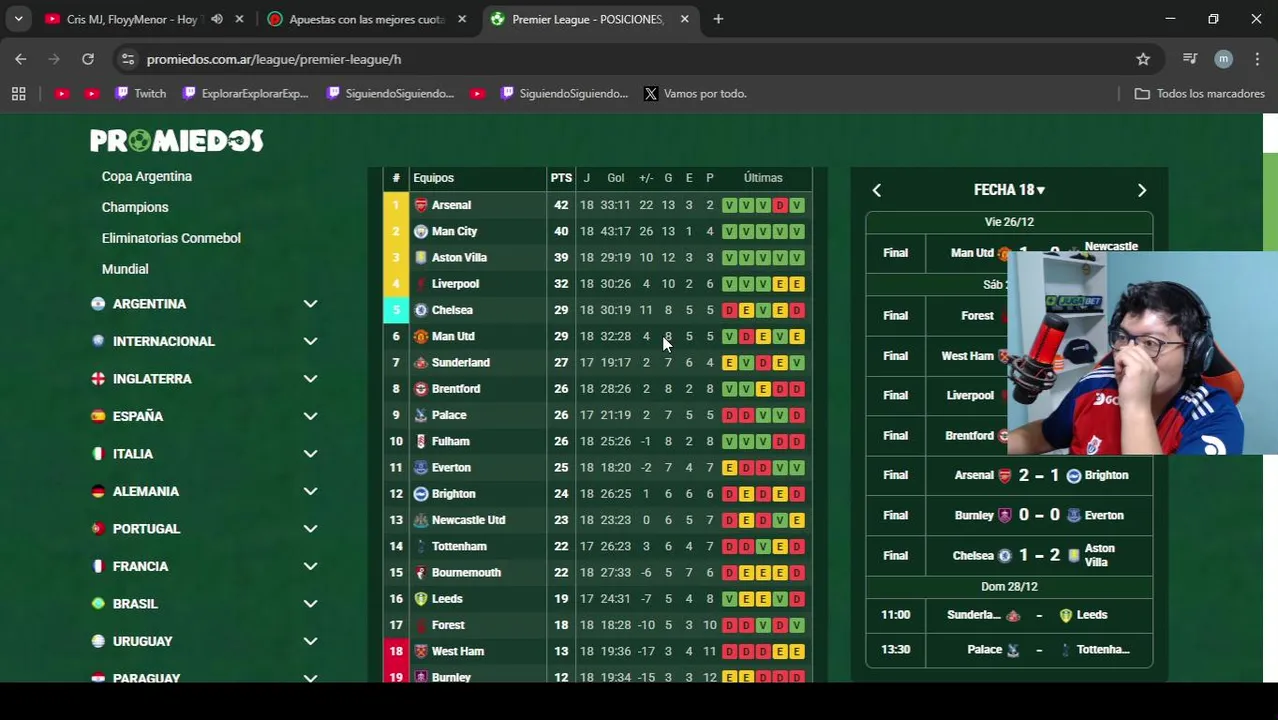Image resolution: width=1278 pixels, height=720 pixels.
Task: Open the Burnley 0 - 0 Everton match
Action: pyautogui.click(x=1009, y=516)
